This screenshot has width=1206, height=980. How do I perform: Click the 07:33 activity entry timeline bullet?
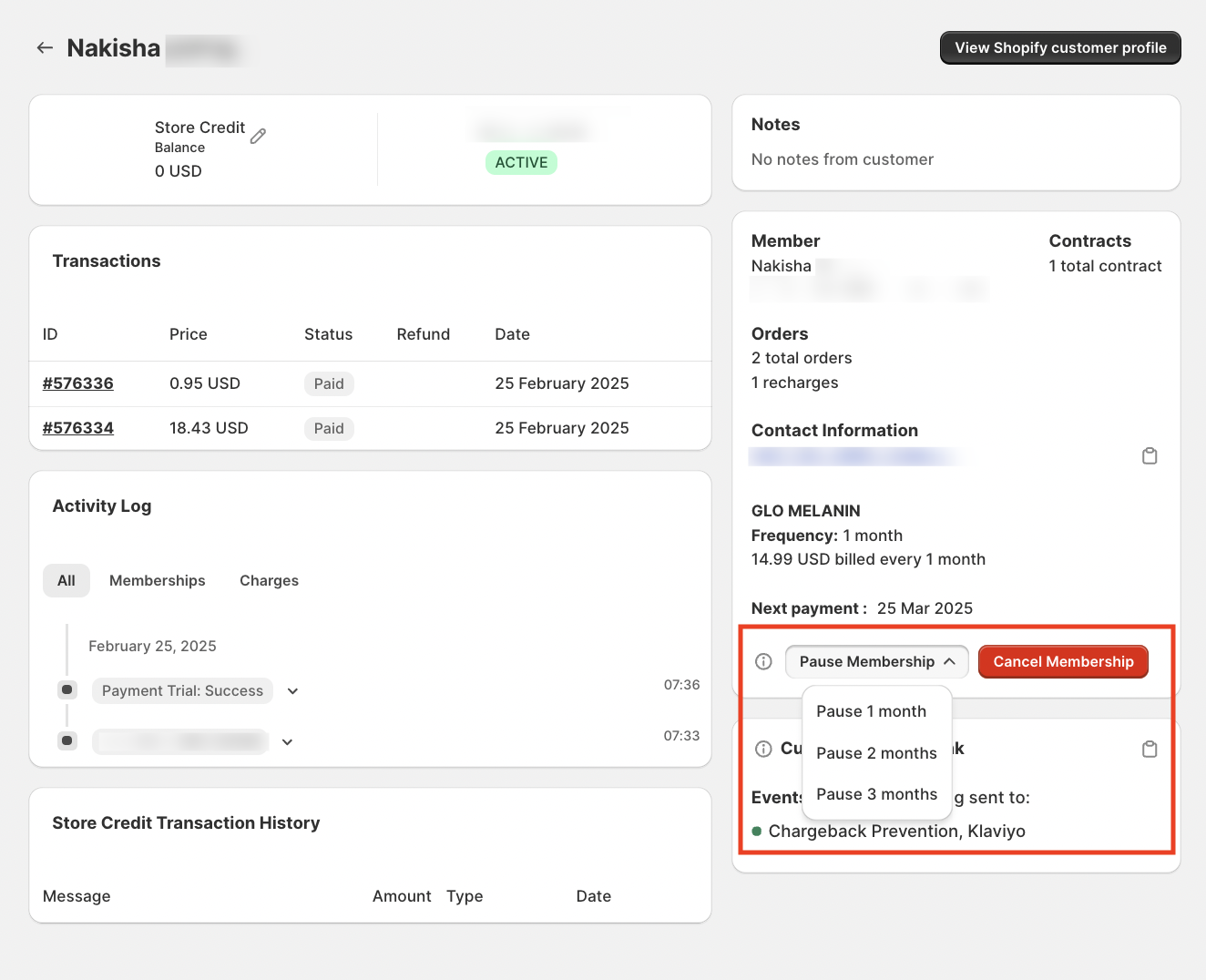(x=67, y=740)
